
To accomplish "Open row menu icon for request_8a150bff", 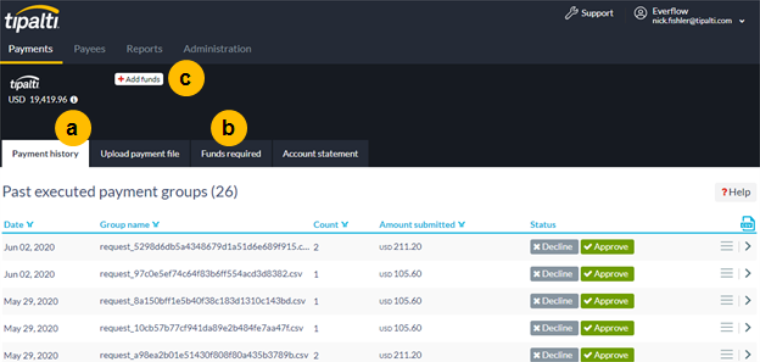I will coord(727,301).
